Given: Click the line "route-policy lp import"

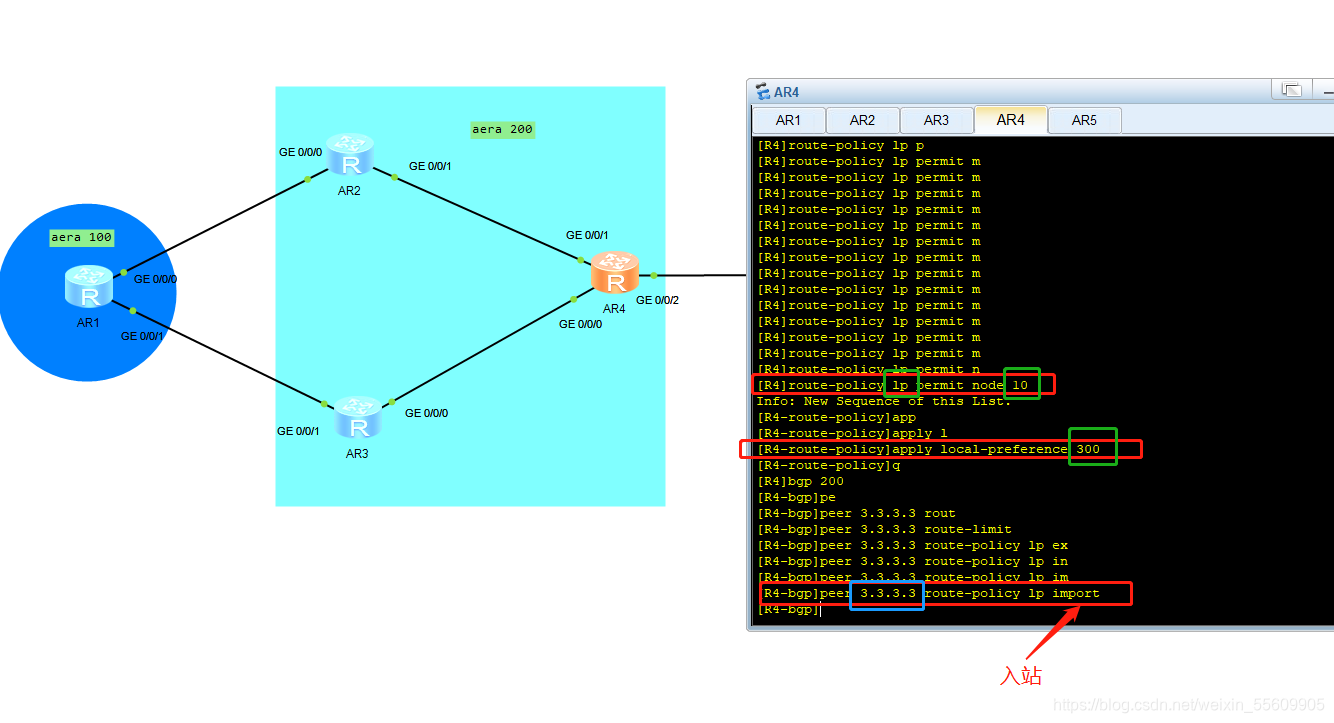Looking at the screenshot, I should [928, 593].
